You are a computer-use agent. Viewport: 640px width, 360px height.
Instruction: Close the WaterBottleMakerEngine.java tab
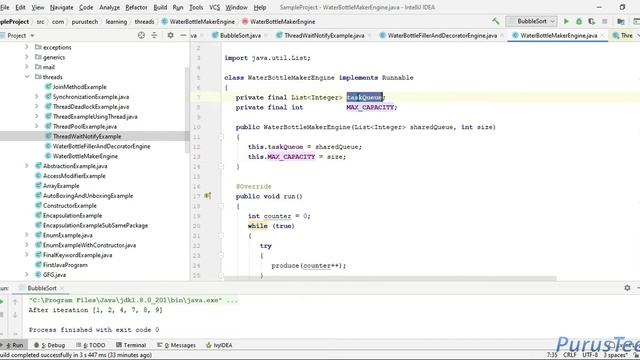[602, 36]
